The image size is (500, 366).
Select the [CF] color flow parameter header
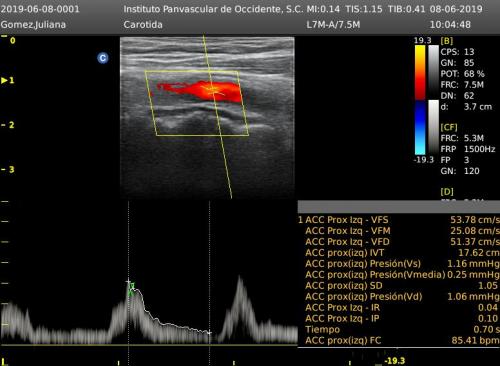[x=449, y=127]
